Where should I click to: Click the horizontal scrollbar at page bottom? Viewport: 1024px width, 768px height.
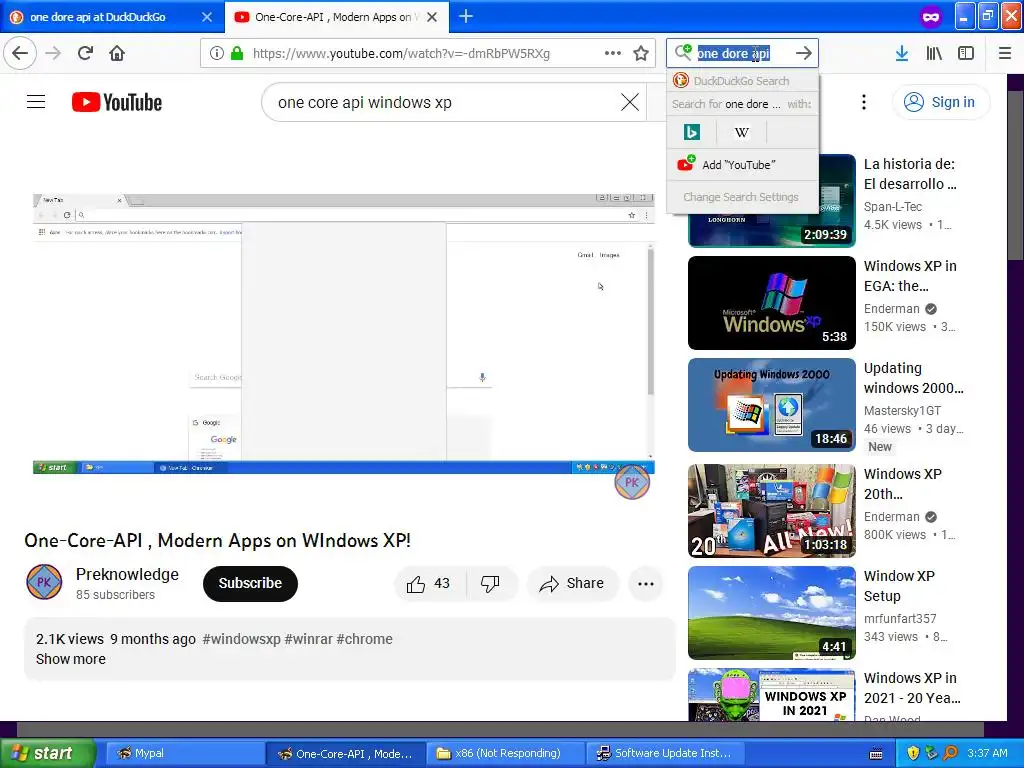click(500, 729)
